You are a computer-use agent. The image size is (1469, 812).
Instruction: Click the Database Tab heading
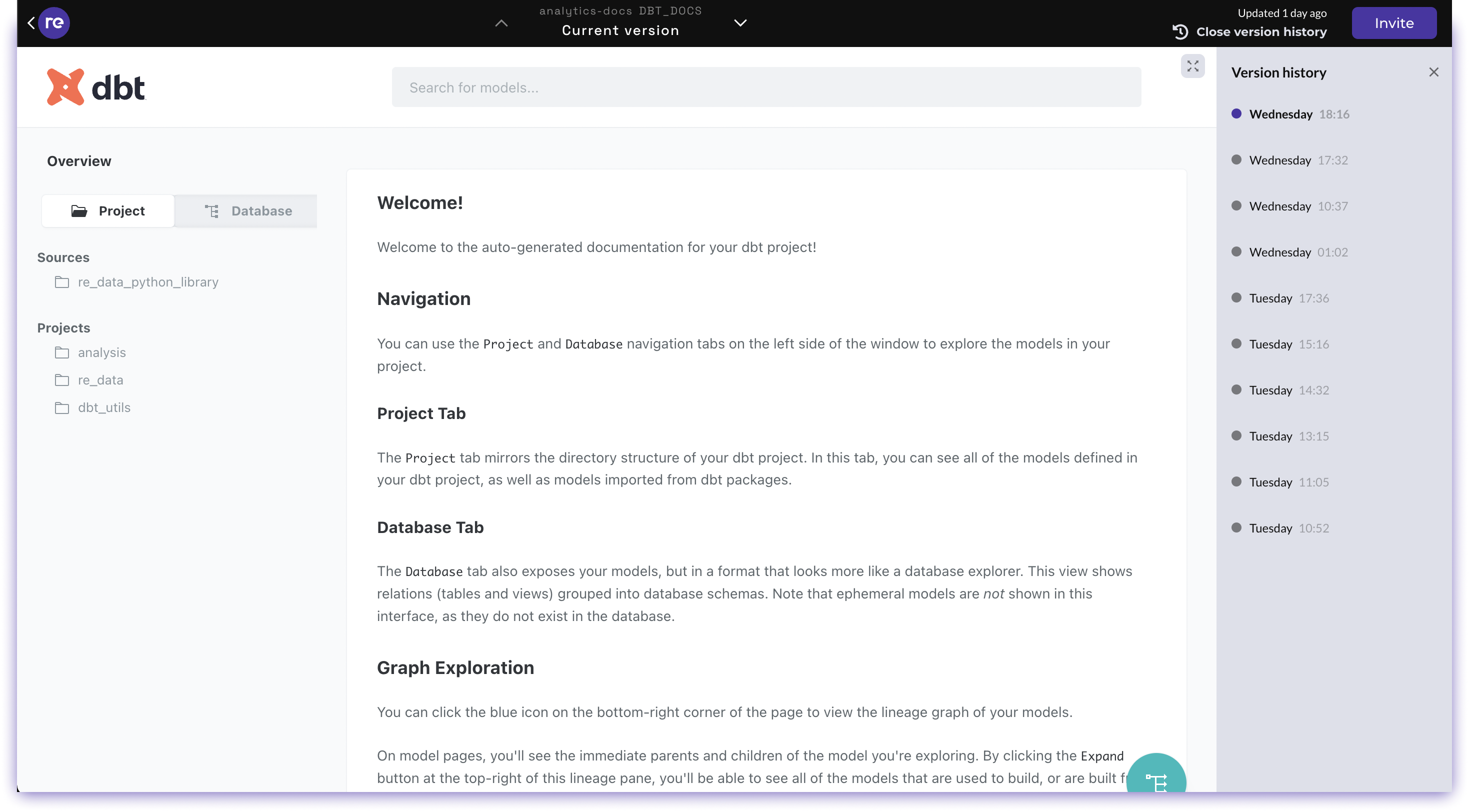coord(430,527)
